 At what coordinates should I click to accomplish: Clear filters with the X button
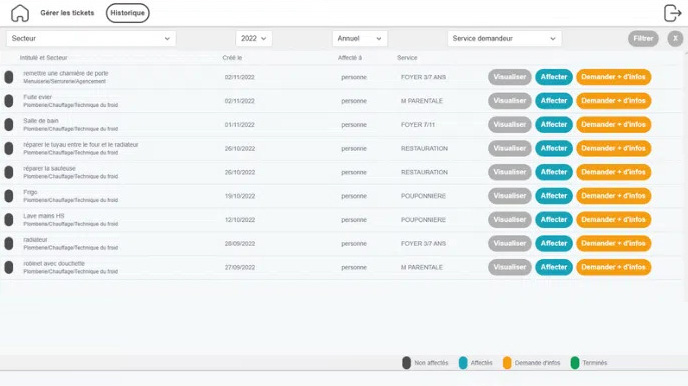675,39
